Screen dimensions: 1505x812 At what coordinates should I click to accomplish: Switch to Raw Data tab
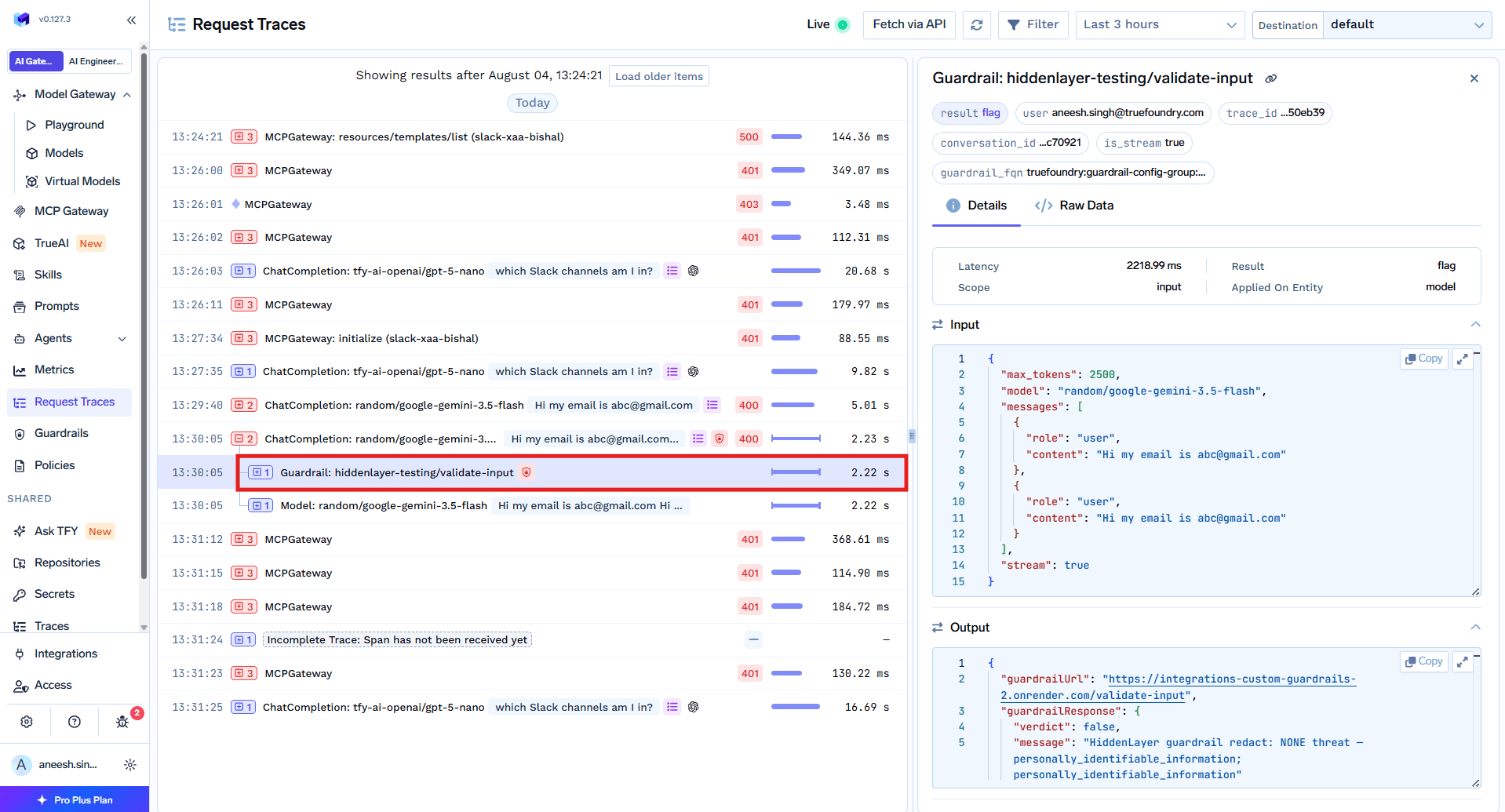coord(1074,206)
